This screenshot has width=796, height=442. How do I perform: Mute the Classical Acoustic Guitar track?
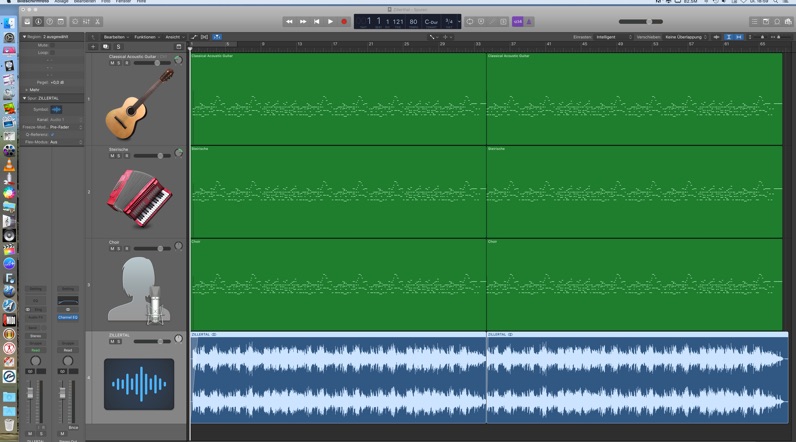pos(112,63)
